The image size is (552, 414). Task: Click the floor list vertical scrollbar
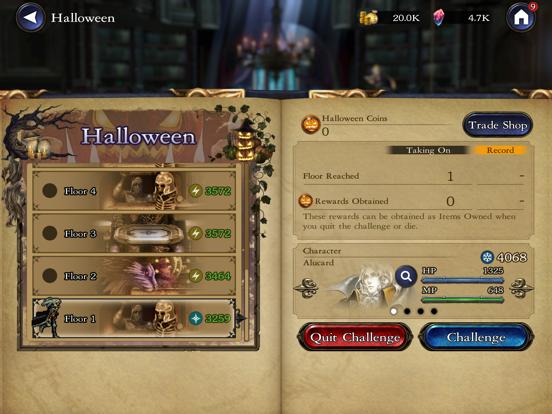(246, 253)
